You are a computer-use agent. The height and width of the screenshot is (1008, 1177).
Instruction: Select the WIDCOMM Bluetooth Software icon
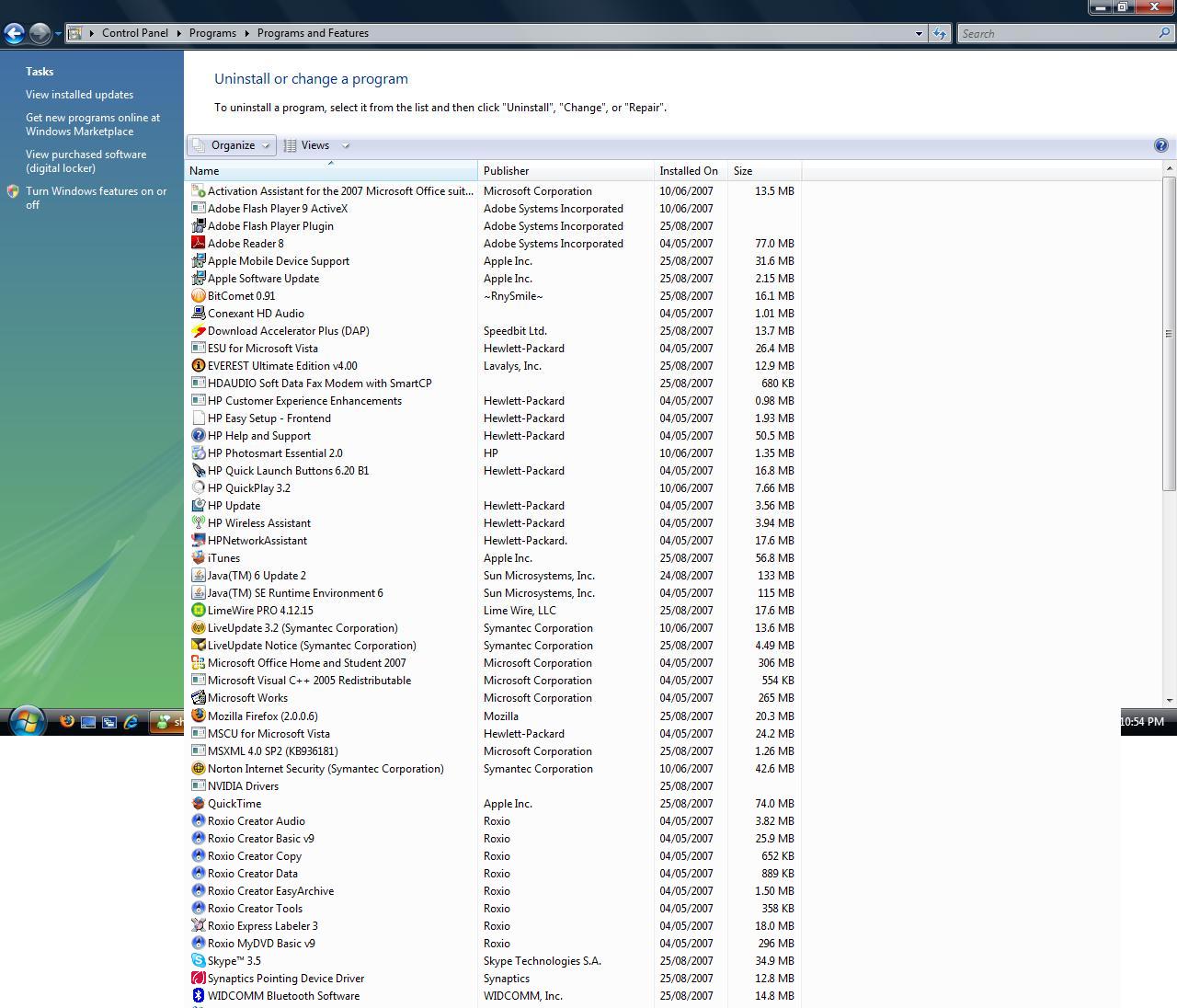click(x=198, y=996)
